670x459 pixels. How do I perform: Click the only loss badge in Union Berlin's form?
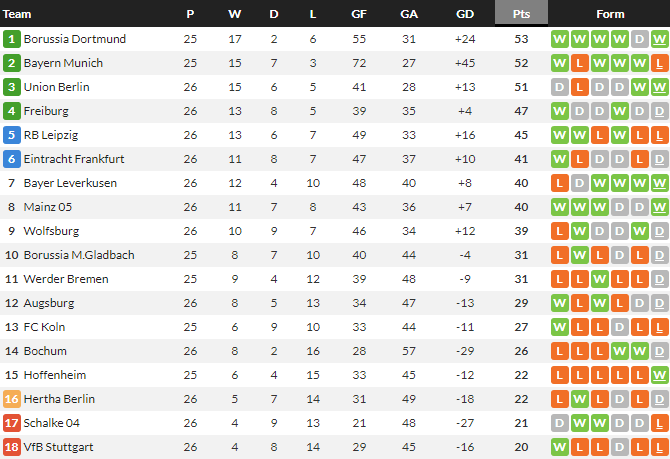click(580, 87)
